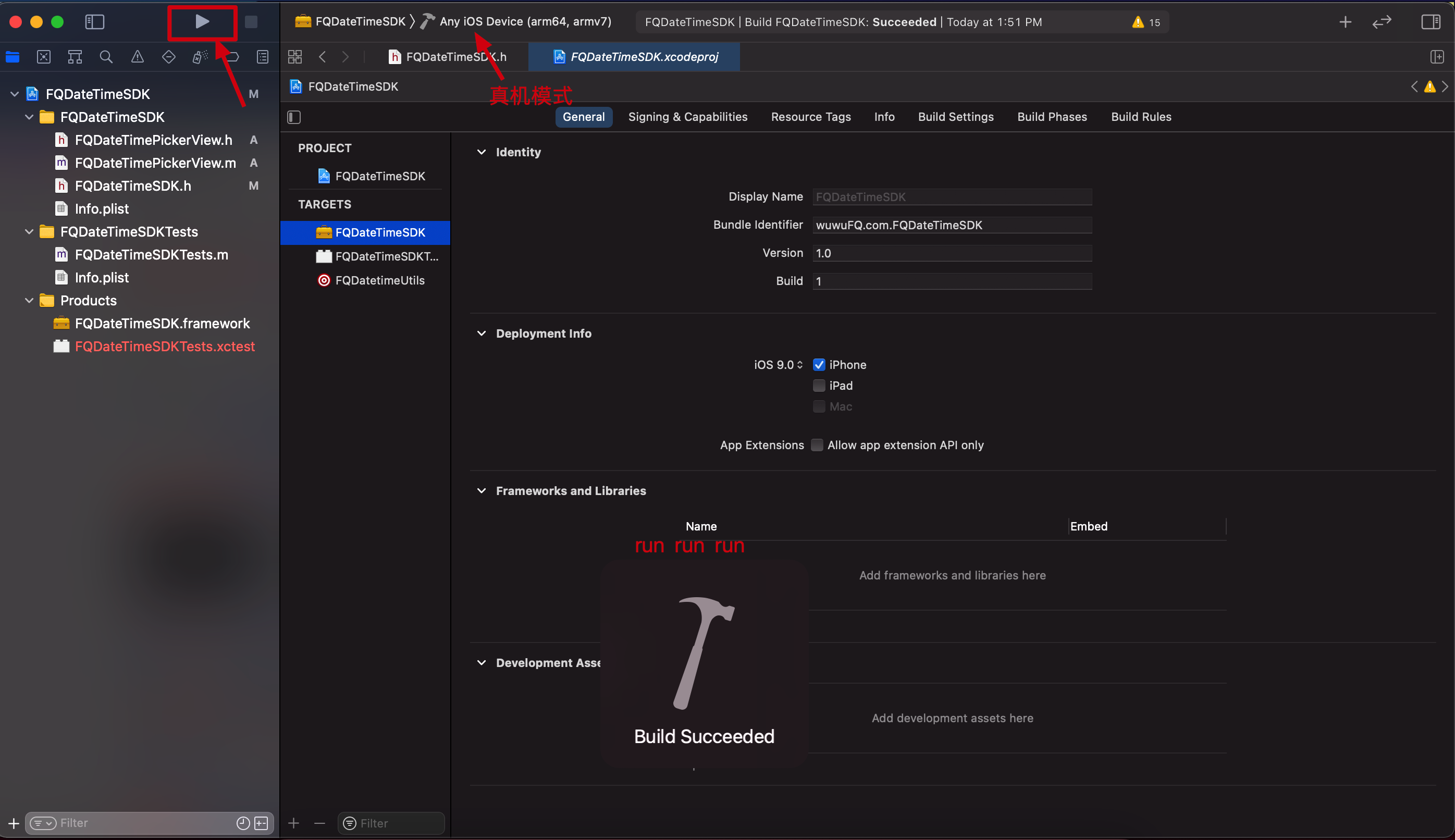Switch to the Build Settings tab
1455x840 pixels.
(955, 117)
